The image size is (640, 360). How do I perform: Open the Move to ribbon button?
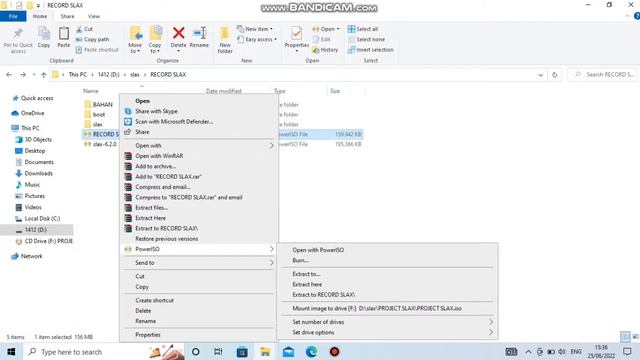click(x=135, y=40)
